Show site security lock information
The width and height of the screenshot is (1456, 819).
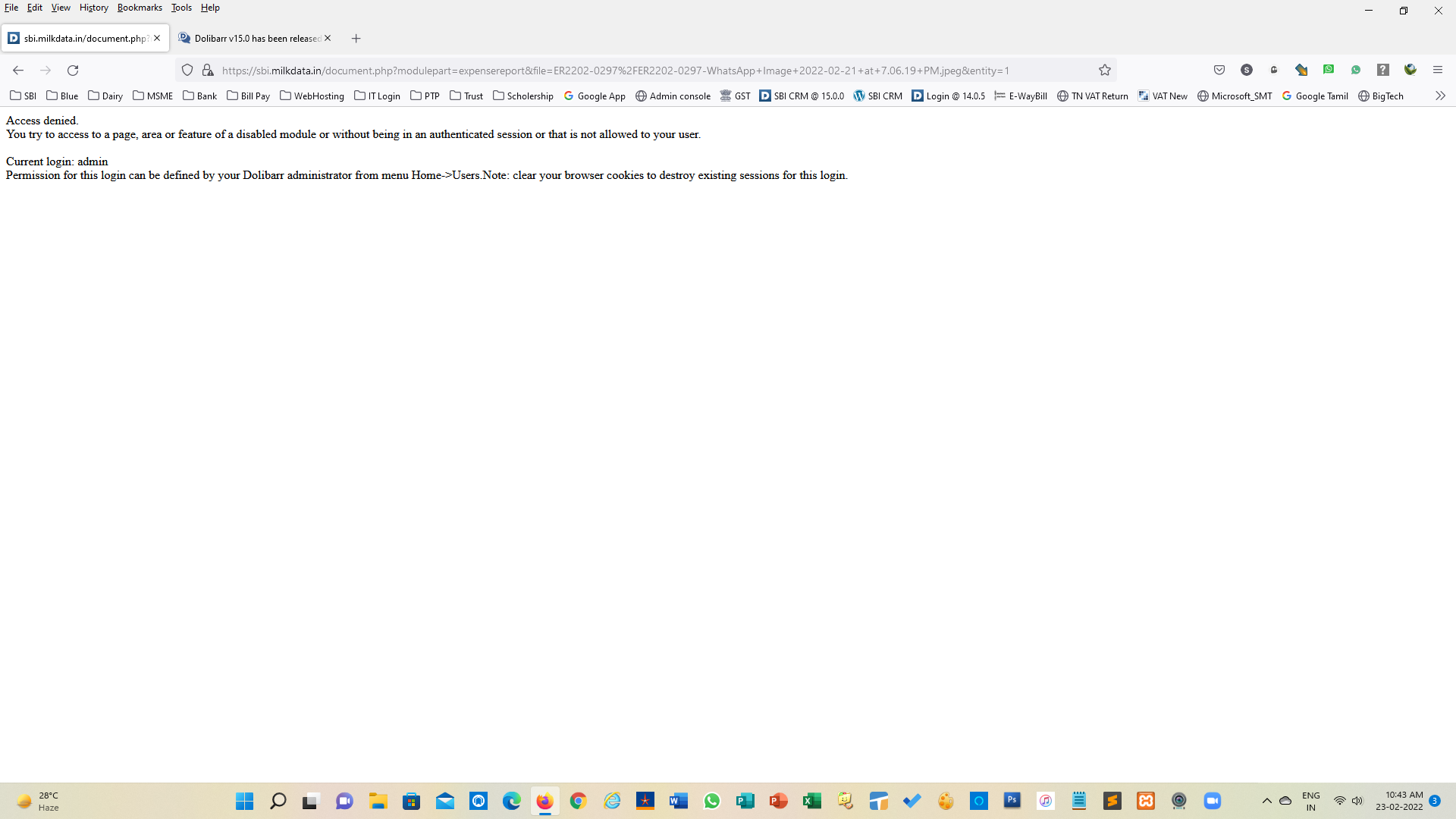coord(207,70)
